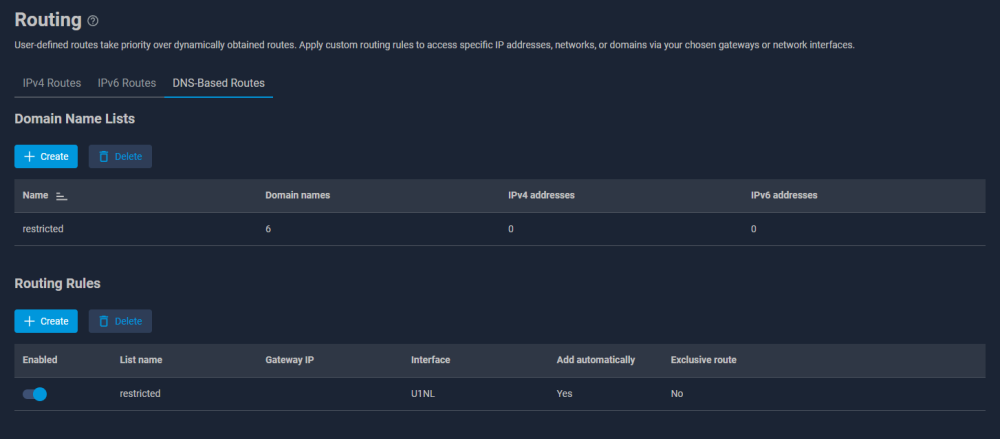Click the trash Delete button under Domain Name Lists
Viewport: 1000px width, 439px height.
(120, 156)
